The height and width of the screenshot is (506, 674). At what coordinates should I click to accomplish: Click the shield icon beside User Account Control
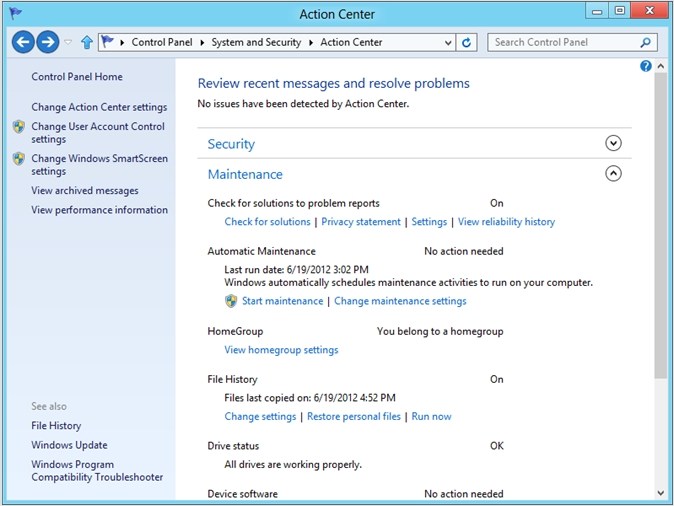(18, 126)
